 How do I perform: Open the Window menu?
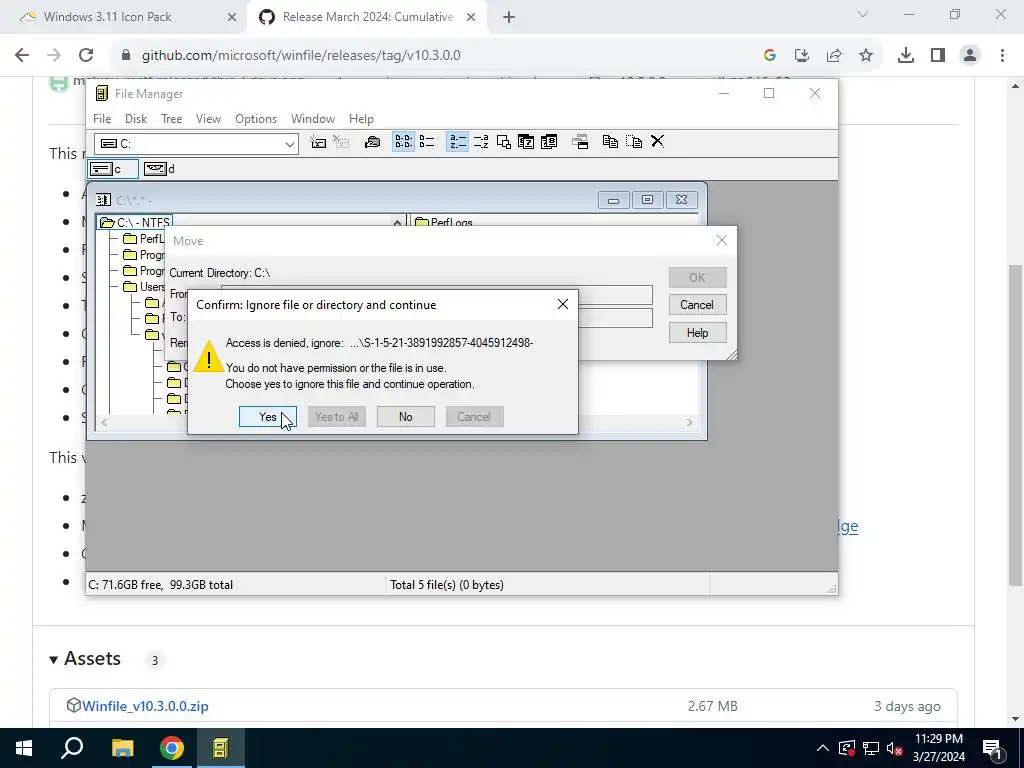click(313, 119)
